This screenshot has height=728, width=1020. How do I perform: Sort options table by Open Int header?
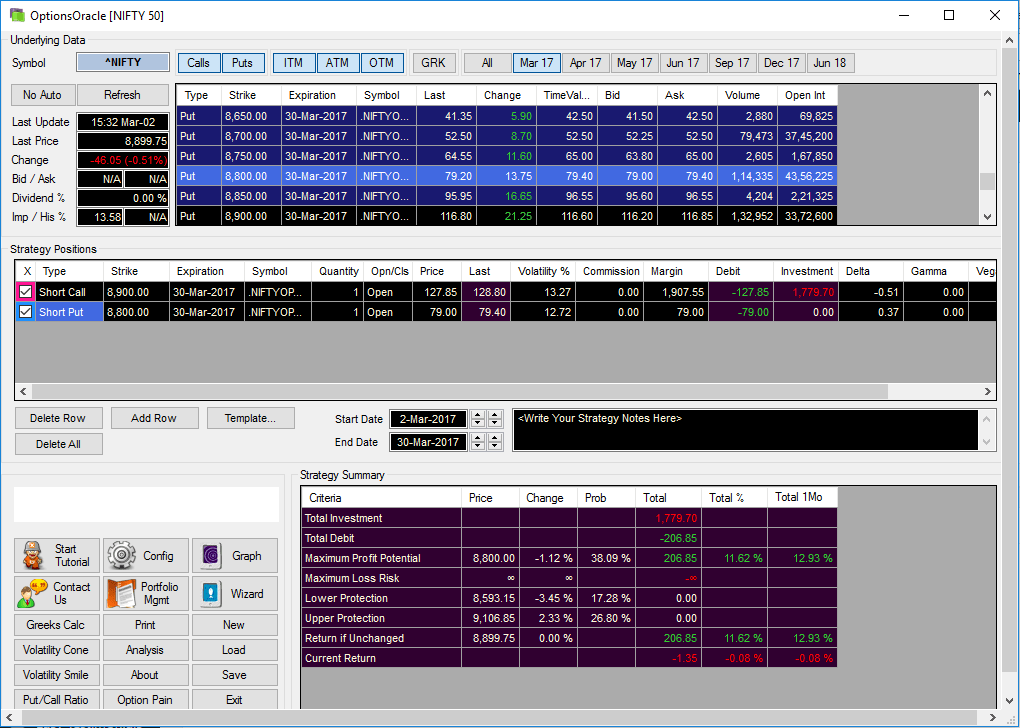click(807, 95)
